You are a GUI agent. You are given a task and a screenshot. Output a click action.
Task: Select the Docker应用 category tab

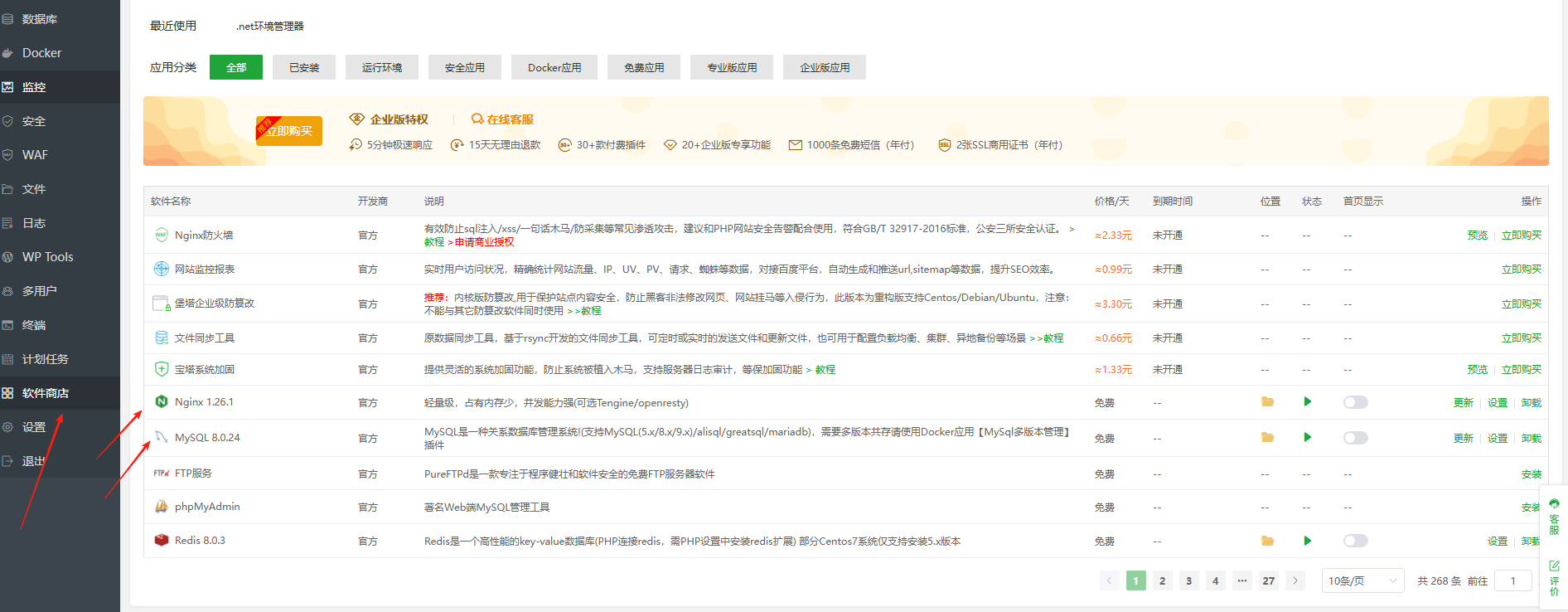tap(554, 67)
